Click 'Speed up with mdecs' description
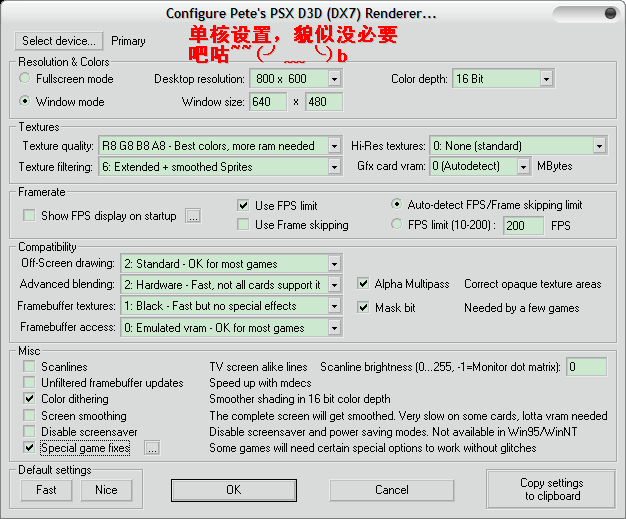The image size is (626, 519). pyautogui.click(x=260, y=383)
